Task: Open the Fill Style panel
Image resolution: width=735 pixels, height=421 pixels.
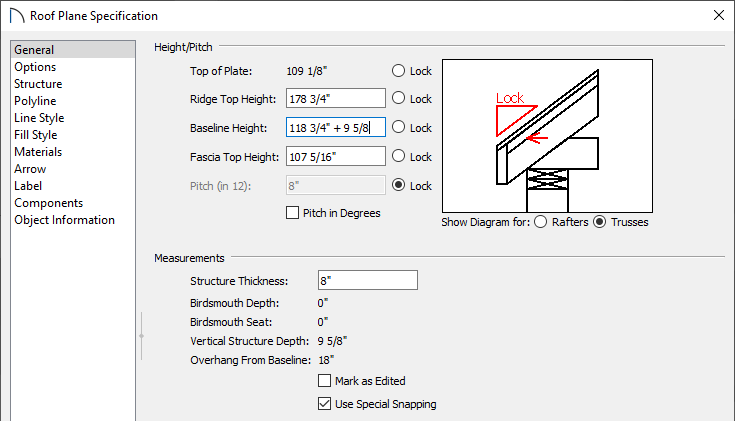Action: (x=36, y=135)
